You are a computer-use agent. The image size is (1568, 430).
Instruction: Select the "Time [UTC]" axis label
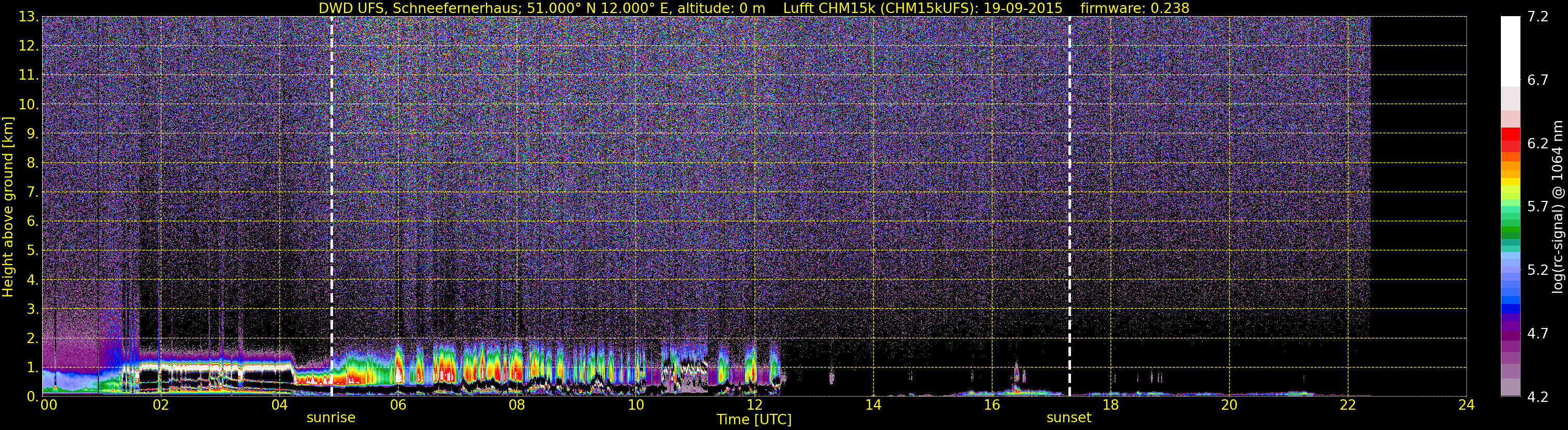(754, 419)
